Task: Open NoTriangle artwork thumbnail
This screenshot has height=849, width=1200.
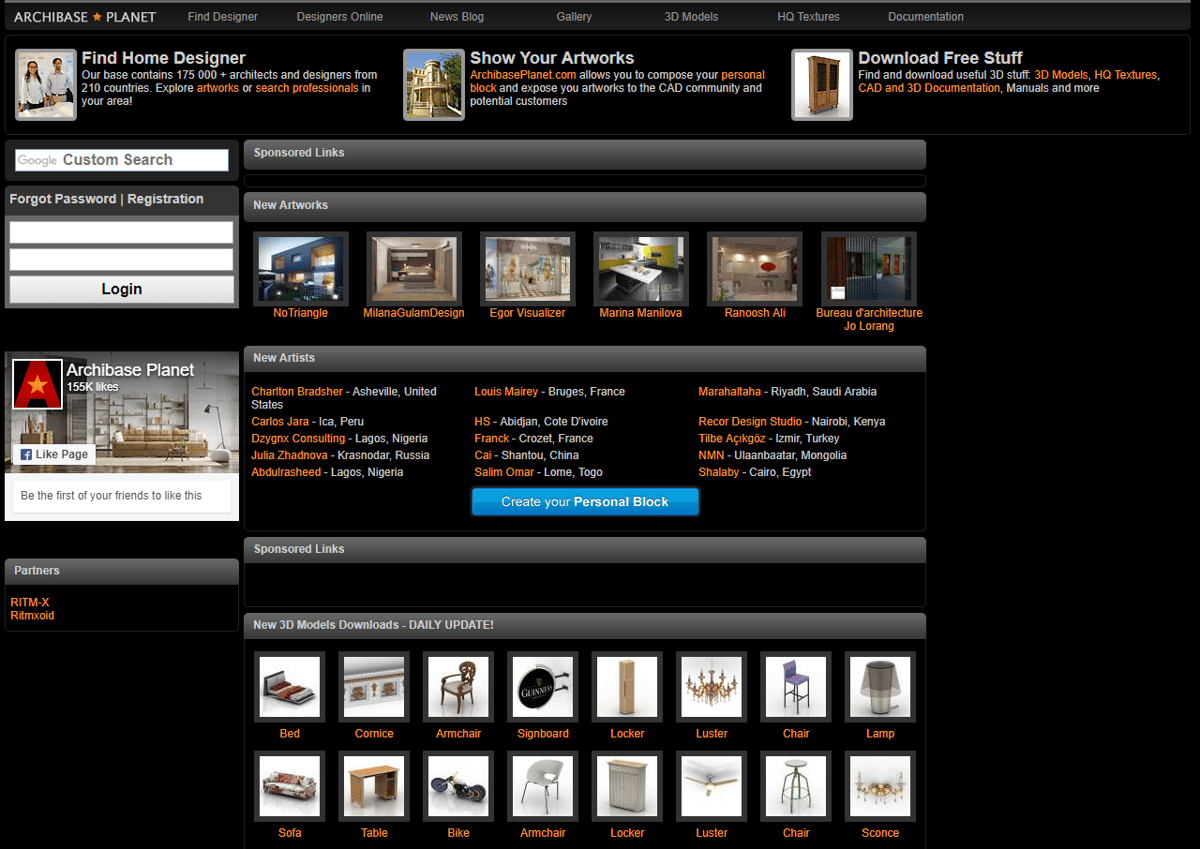Action: tap(301, 268)
